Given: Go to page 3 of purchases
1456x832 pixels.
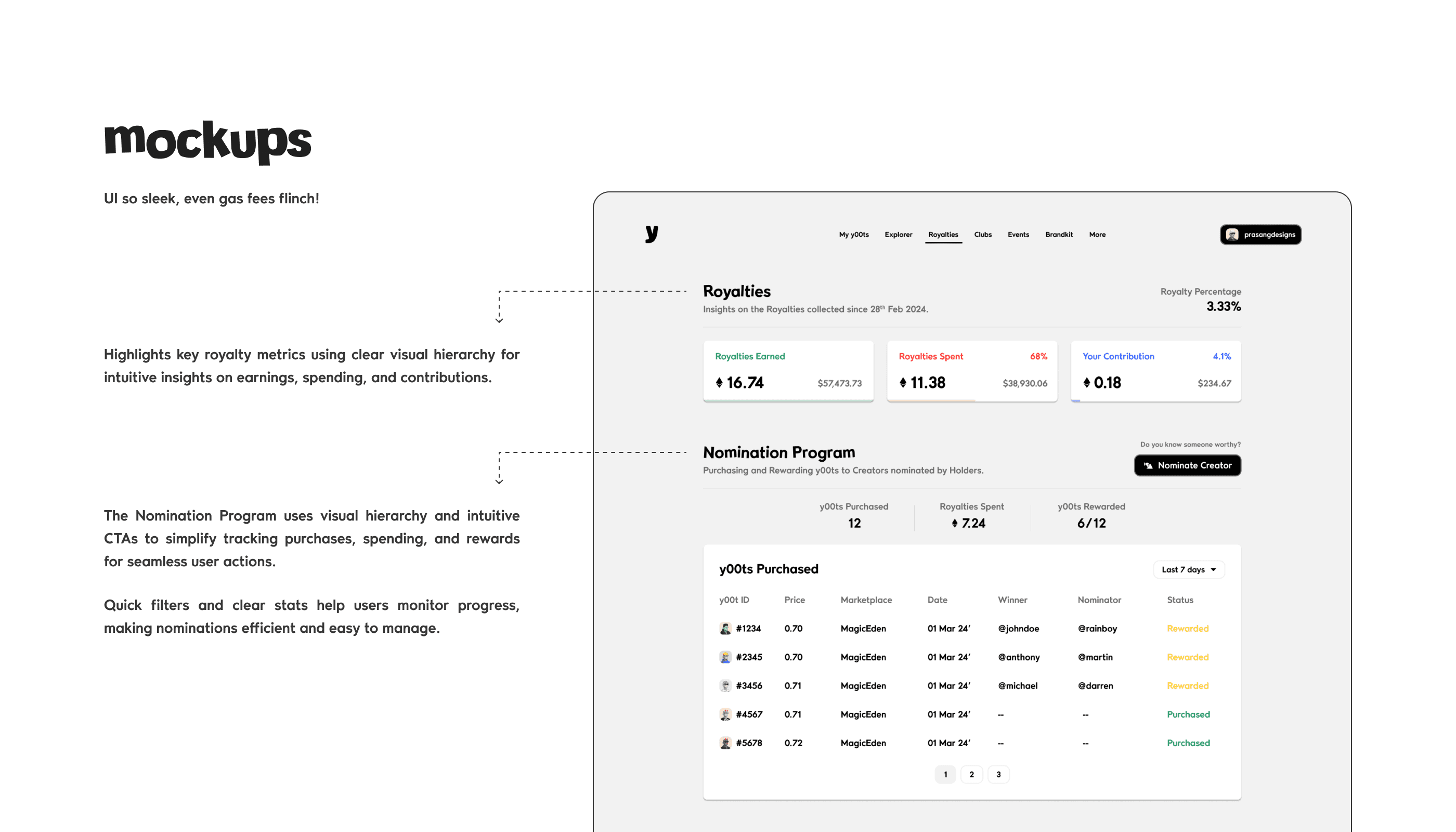Looking at the screenshot, I should click(998, 775).
